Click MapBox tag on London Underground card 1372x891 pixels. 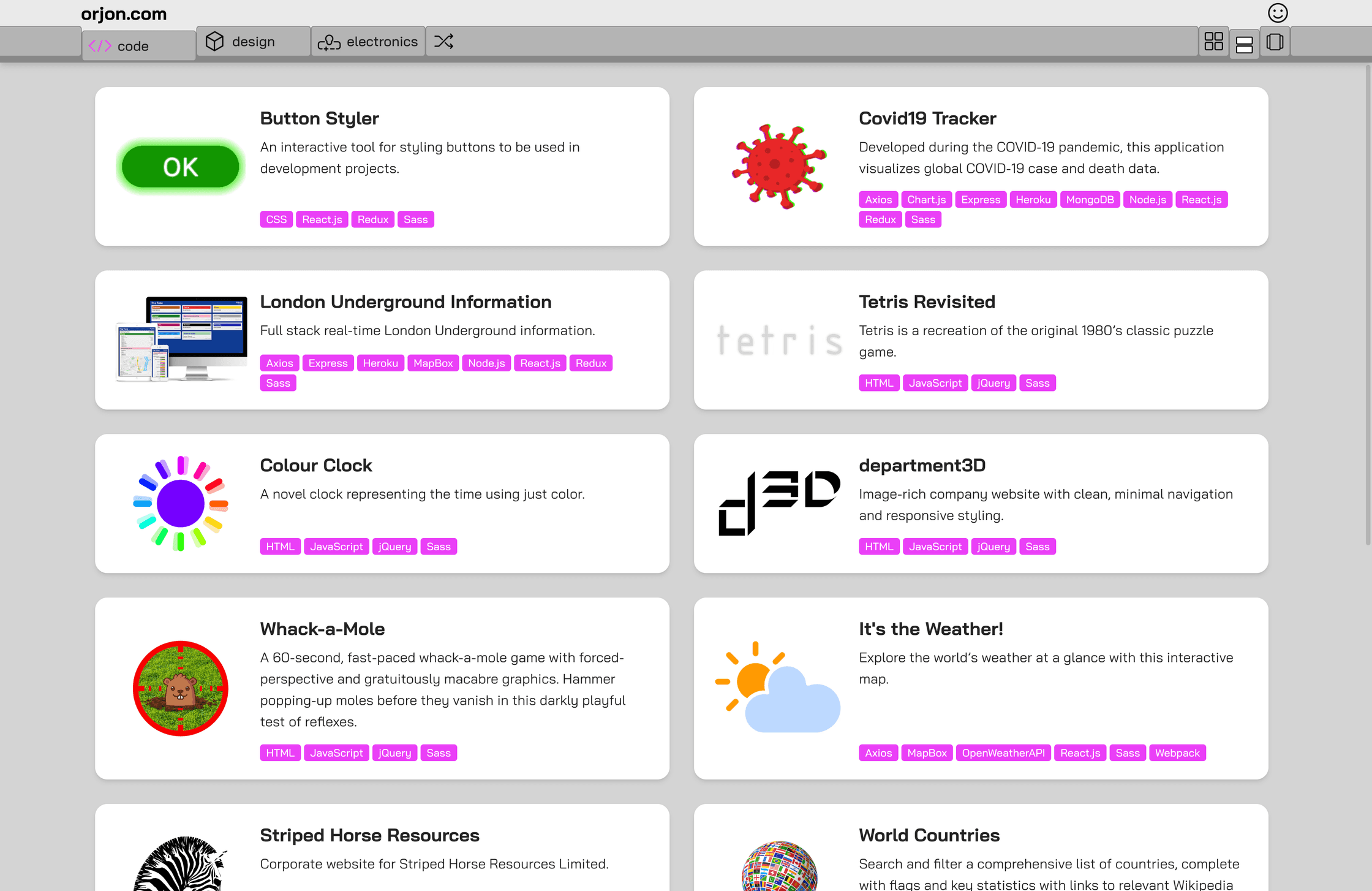[x=433, y=363]
